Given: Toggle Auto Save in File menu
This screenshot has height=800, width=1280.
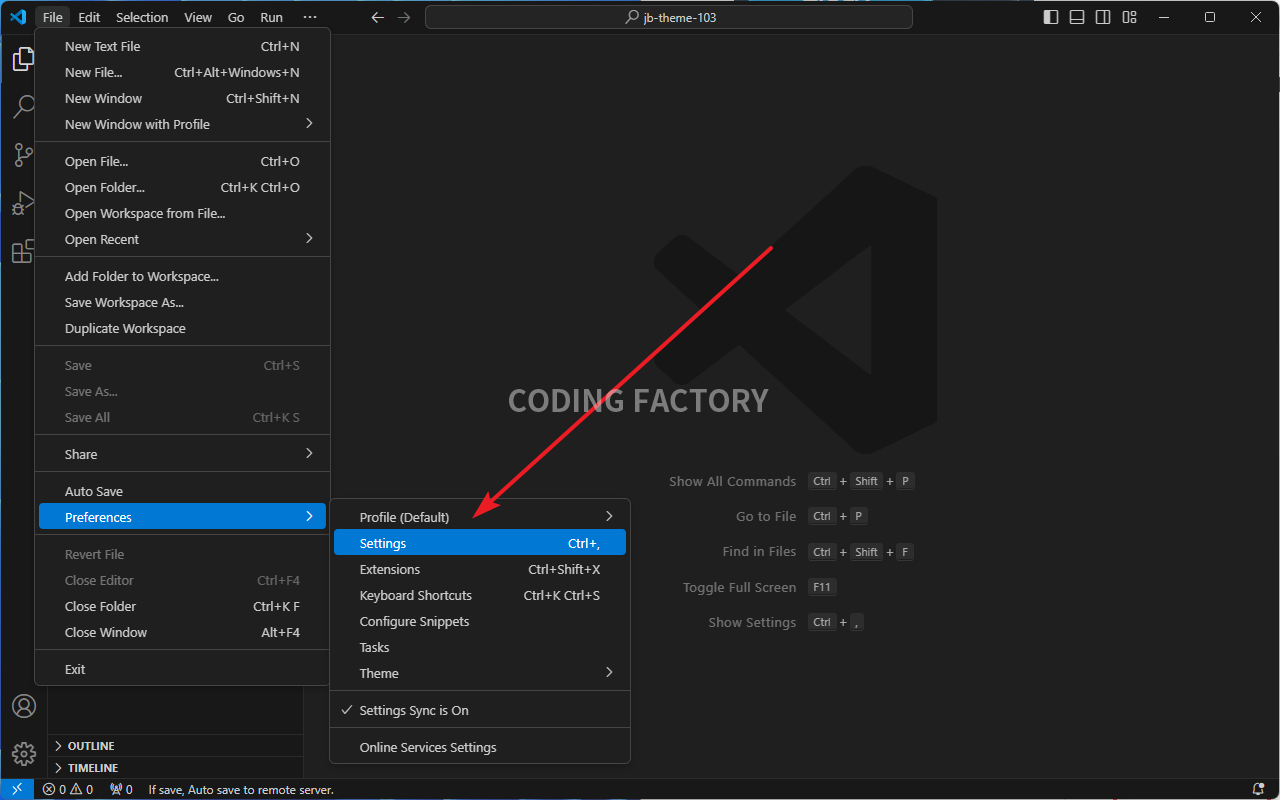Looking at the screenshot, I should tap(182, 491).
